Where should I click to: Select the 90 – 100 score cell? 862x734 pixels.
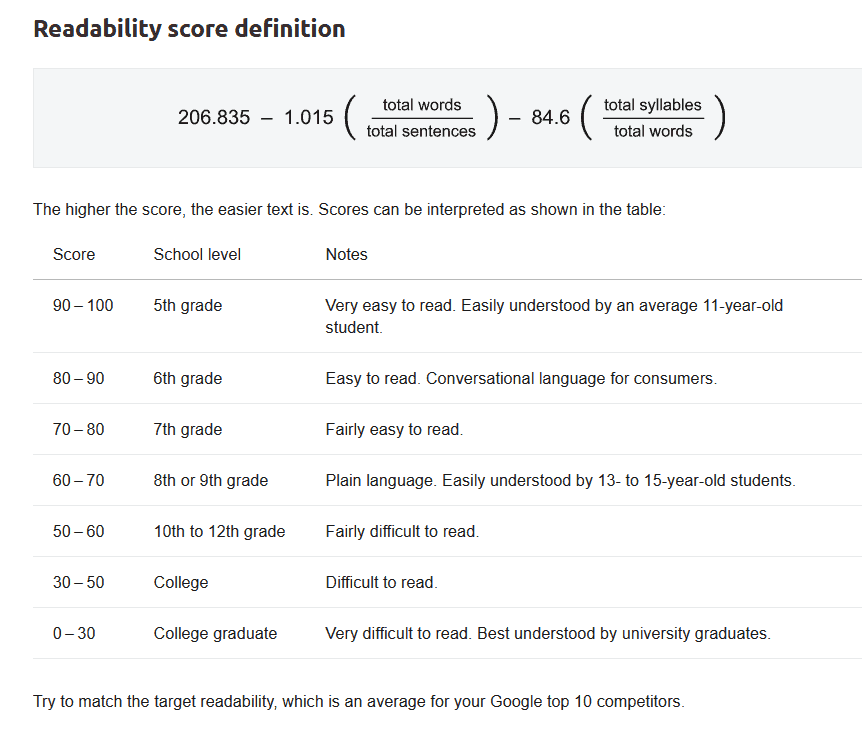[83, 305]
